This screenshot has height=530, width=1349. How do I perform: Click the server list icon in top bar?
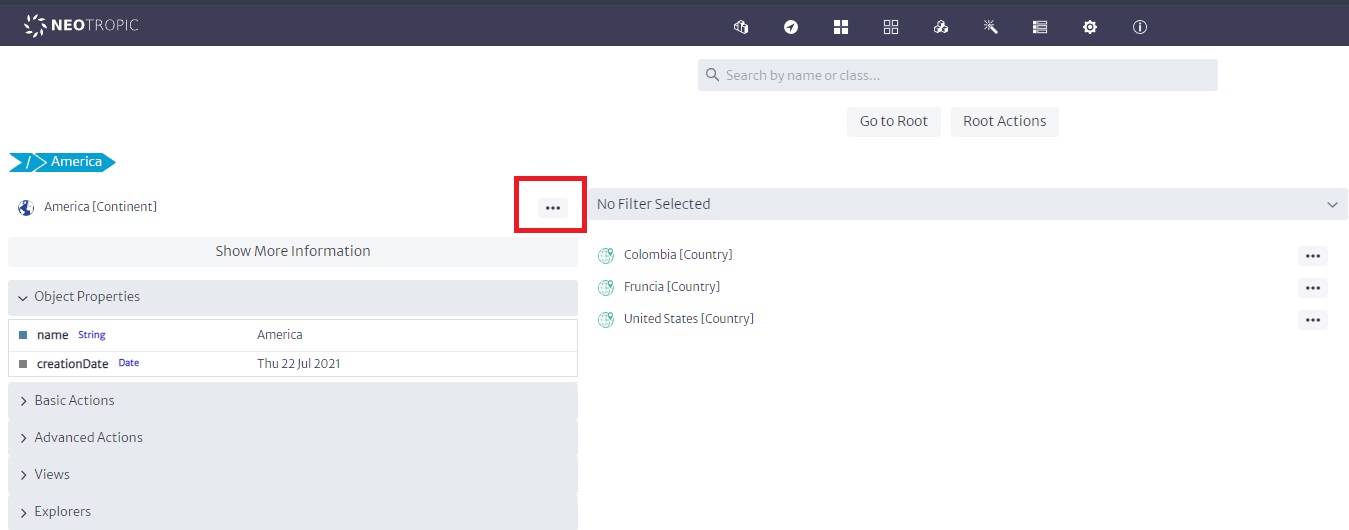point(1040,27)
